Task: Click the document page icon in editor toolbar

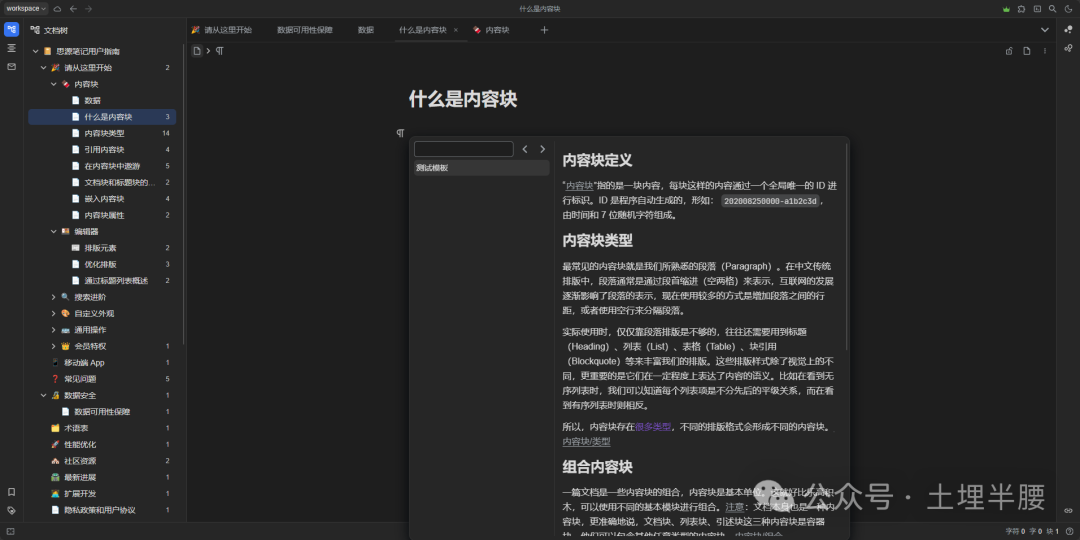Action: pos(1027,51)
